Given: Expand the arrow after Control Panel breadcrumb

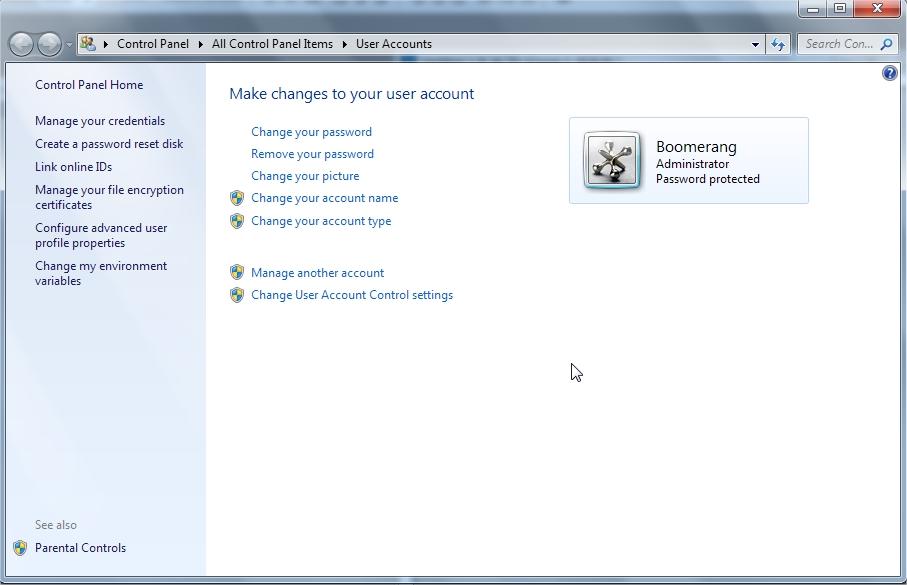Looking at the screenshot, I should pos(200,44).
